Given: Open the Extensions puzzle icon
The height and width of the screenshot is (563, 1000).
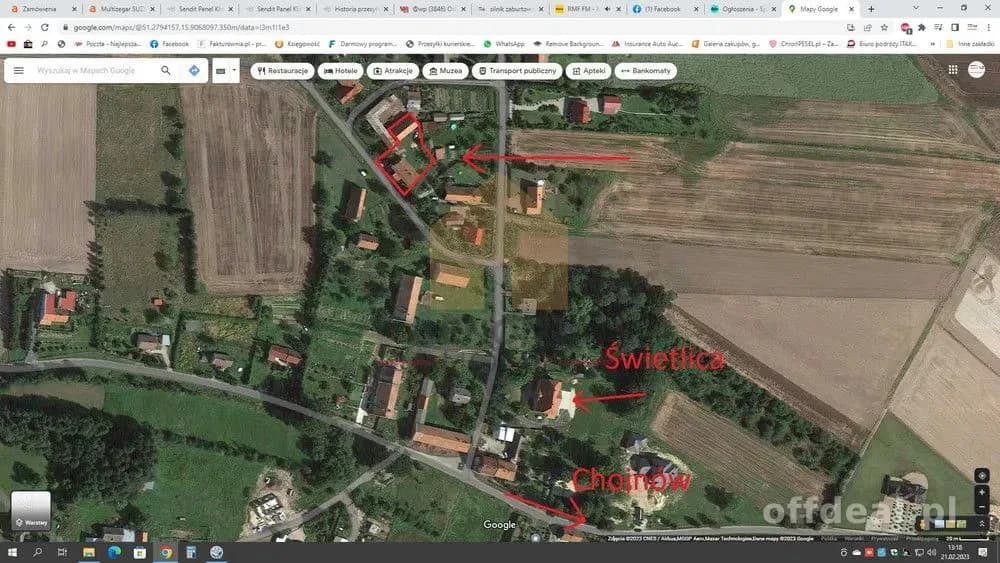Looking at the screenshot, I should 922,27.
